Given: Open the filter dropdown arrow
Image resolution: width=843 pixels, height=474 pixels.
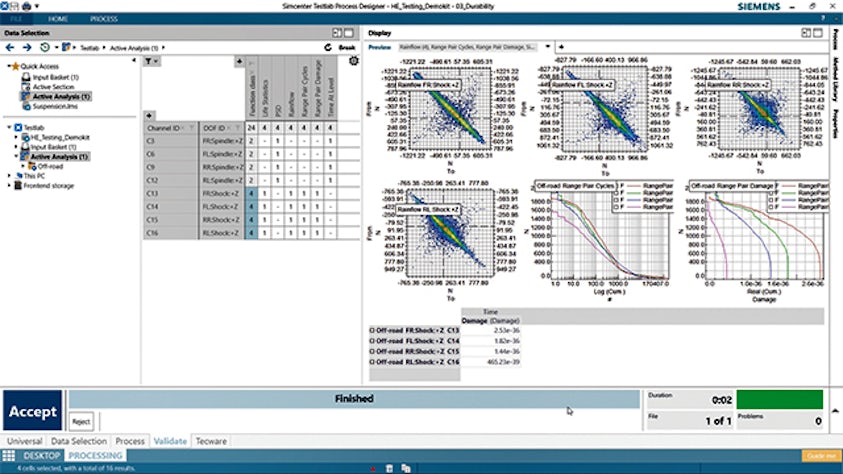Looking at the screenshot, I should [x=156, y=62].
